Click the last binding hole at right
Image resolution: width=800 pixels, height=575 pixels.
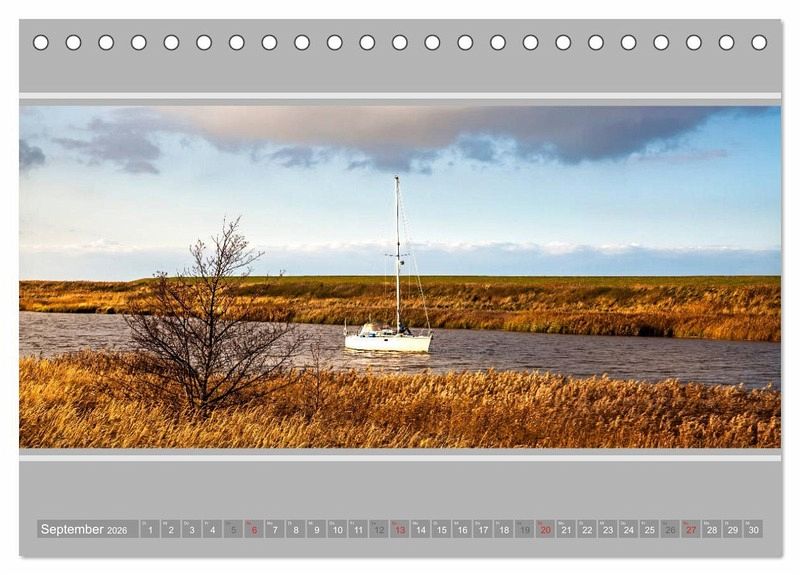759,42
